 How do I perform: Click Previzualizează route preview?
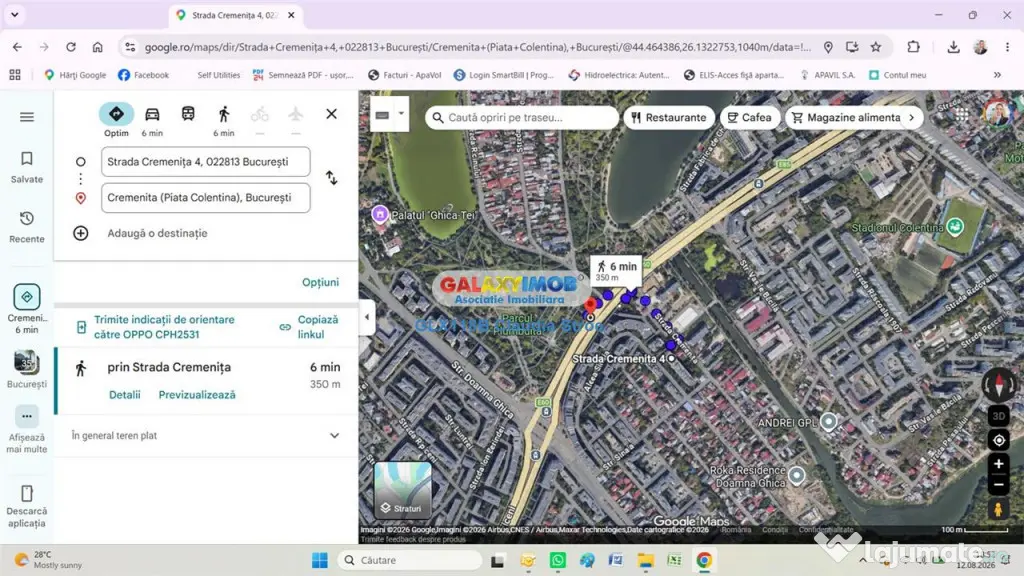click(x=197, y=395)
